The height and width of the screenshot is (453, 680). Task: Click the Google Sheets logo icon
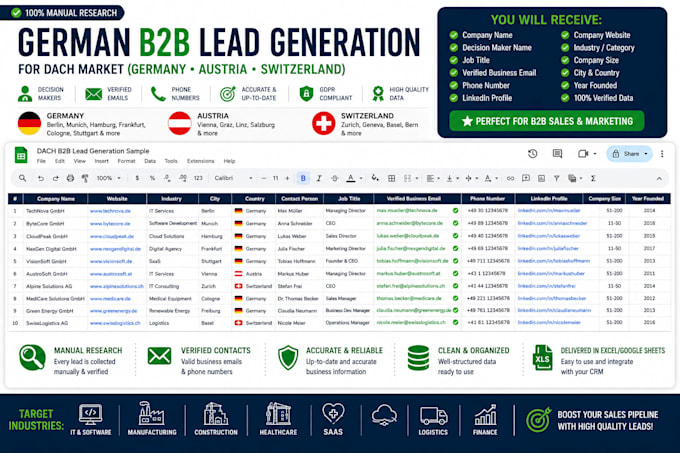[x=21, y=155]
